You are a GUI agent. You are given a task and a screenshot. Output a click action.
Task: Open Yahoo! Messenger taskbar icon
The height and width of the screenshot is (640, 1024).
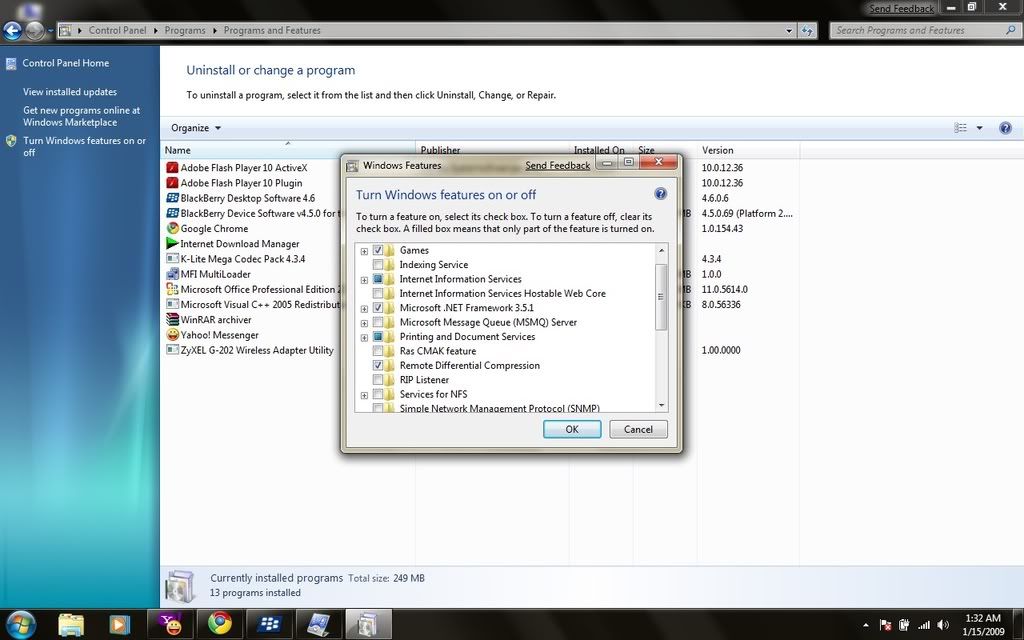point(169,624)
